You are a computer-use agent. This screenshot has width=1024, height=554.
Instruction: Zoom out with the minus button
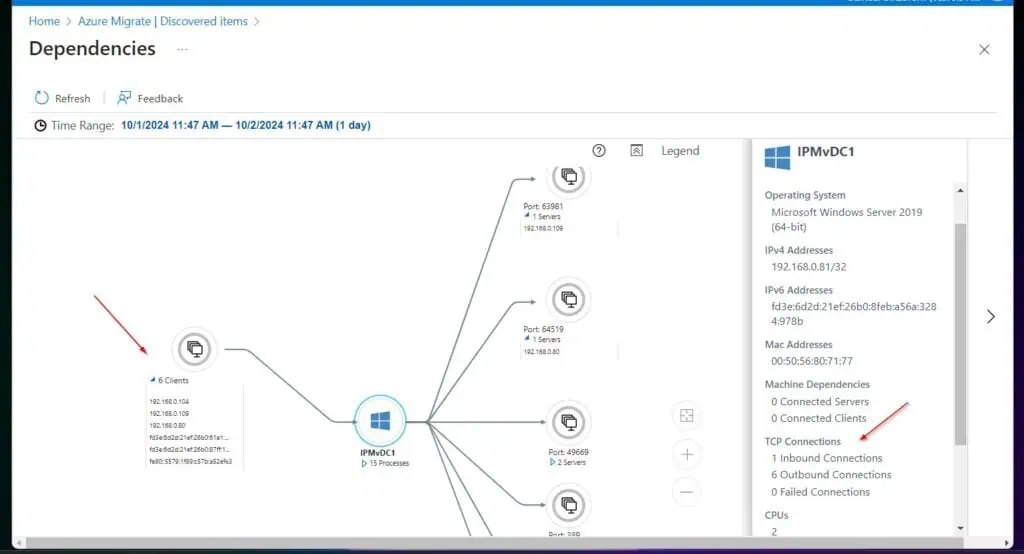(x=686, y=492)
